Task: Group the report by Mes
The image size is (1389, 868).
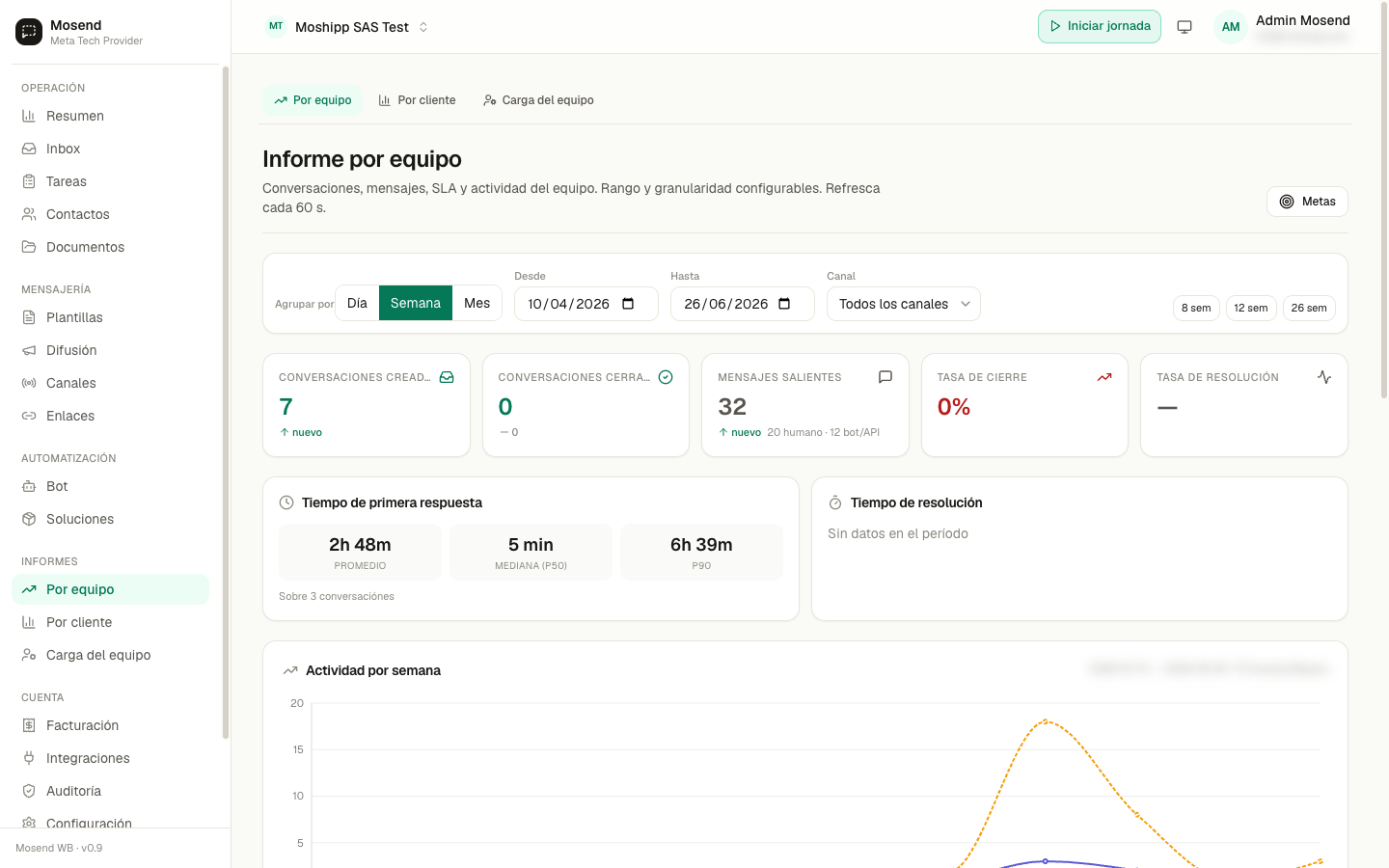Action: coord(477,303)
